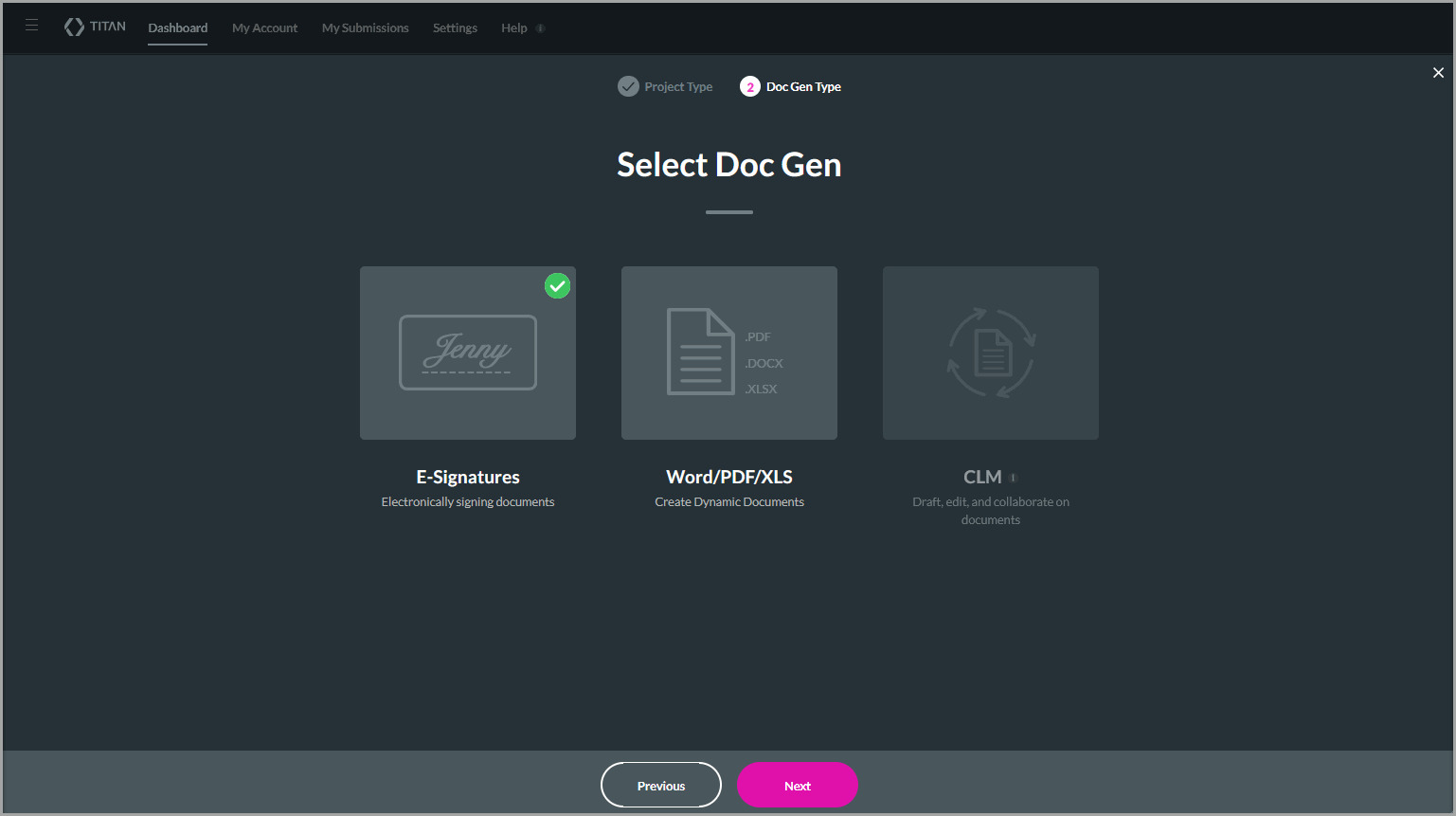
Task: Open the Help menu
Action: click(514, 27)
